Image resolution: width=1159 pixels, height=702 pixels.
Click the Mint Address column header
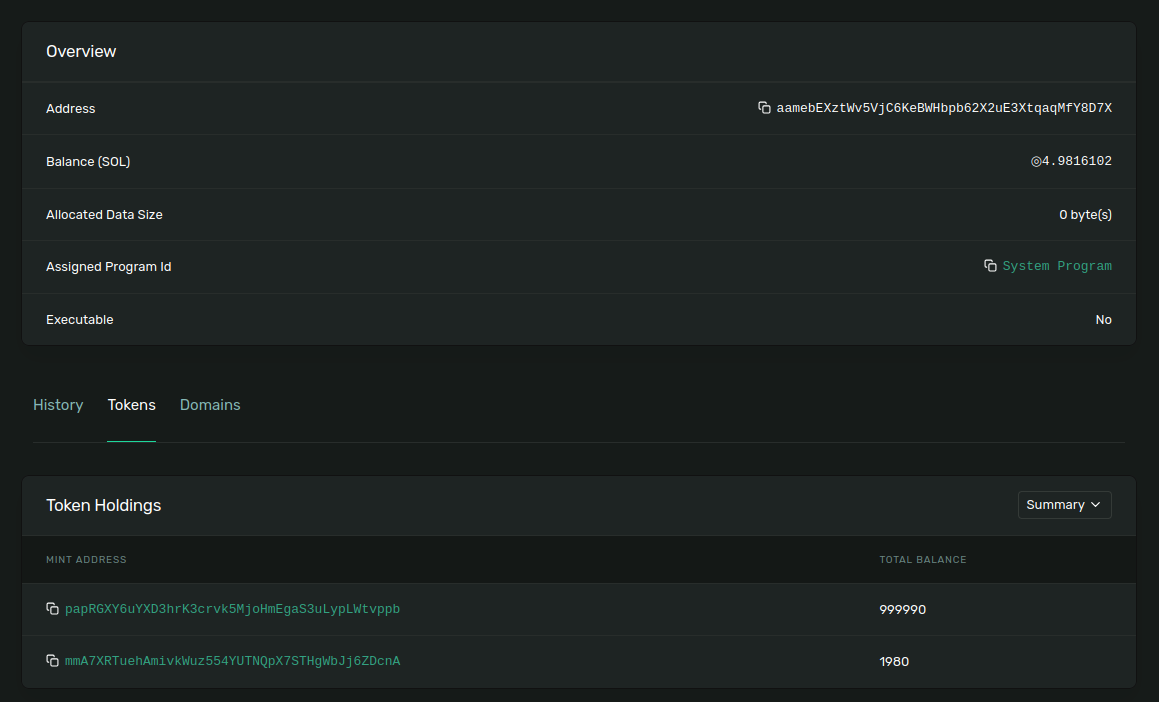pyautogui.click(x=86, y=559)
